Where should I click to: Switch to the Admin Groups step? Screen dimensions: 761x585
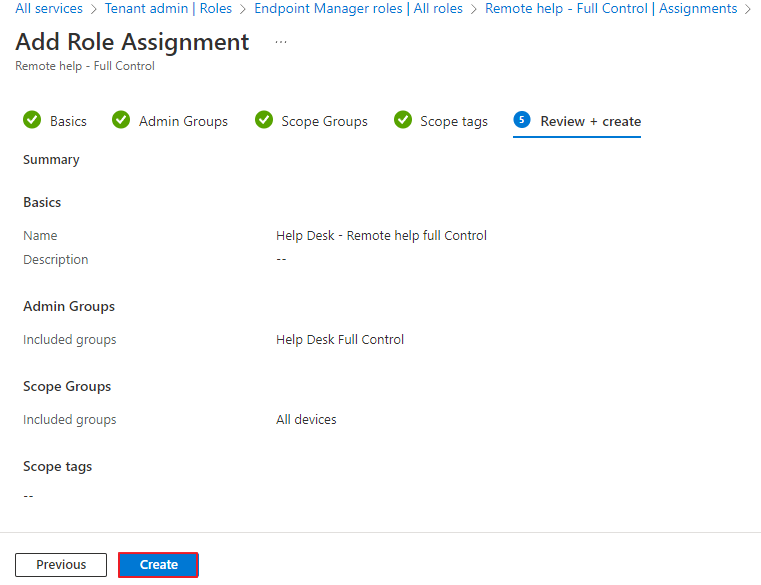coord(170,121)
